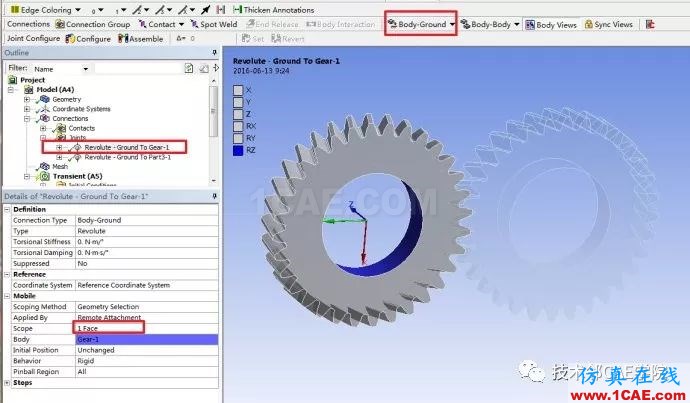Select Model (A4) in the Outline
The width and height of the screenshot is (690, 403).
pos(55,90)
